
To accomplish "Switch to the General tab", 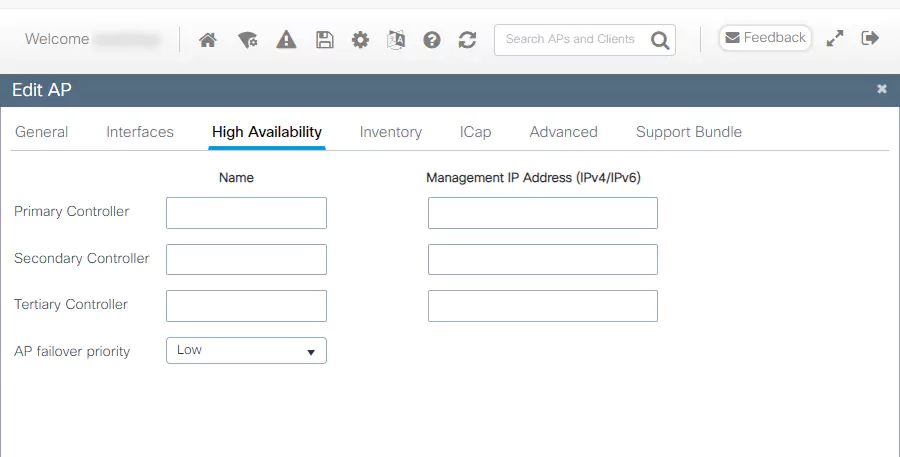I will coord(42,132).
